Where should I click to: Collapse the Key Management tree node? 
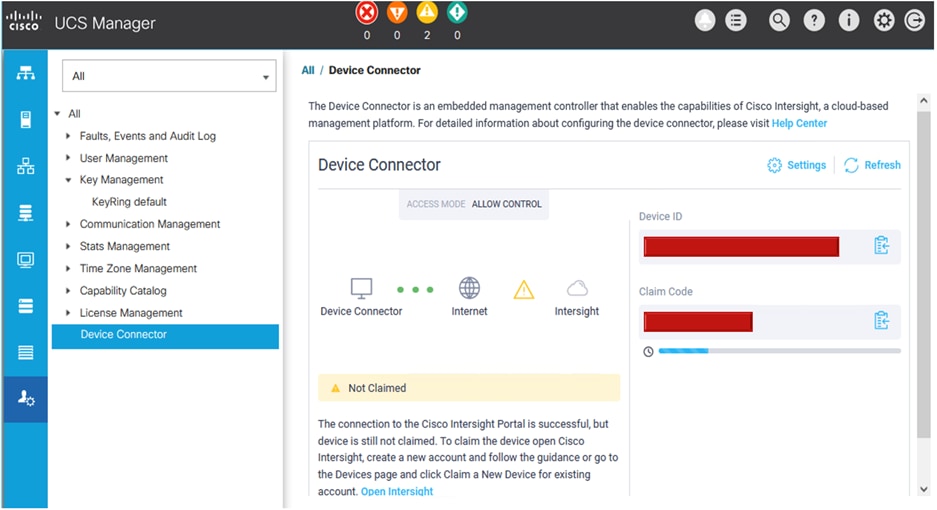(68, 181)
